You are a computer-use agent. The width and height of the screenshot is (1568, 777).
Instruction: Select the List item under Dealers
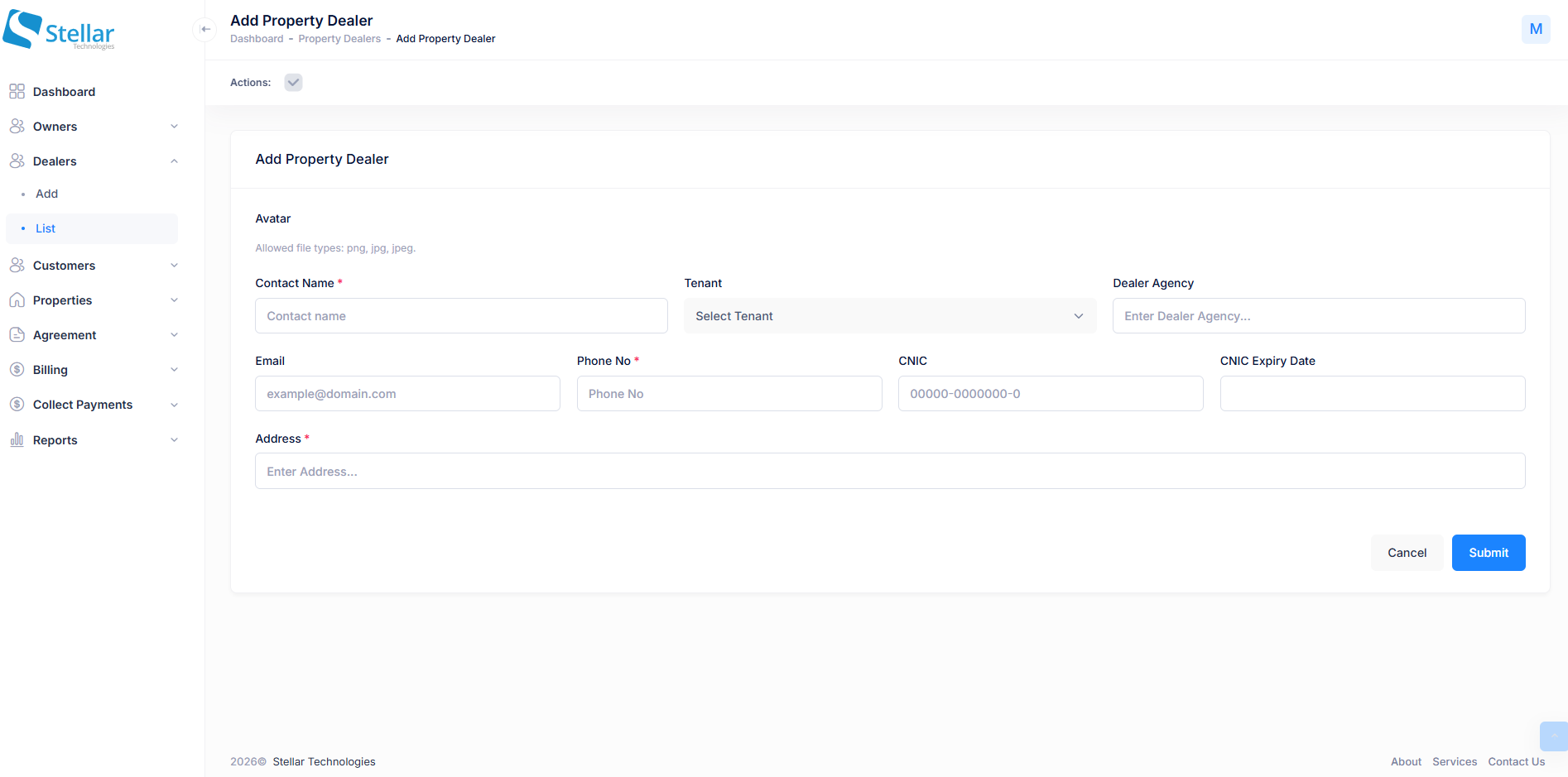tap(46, 228)
